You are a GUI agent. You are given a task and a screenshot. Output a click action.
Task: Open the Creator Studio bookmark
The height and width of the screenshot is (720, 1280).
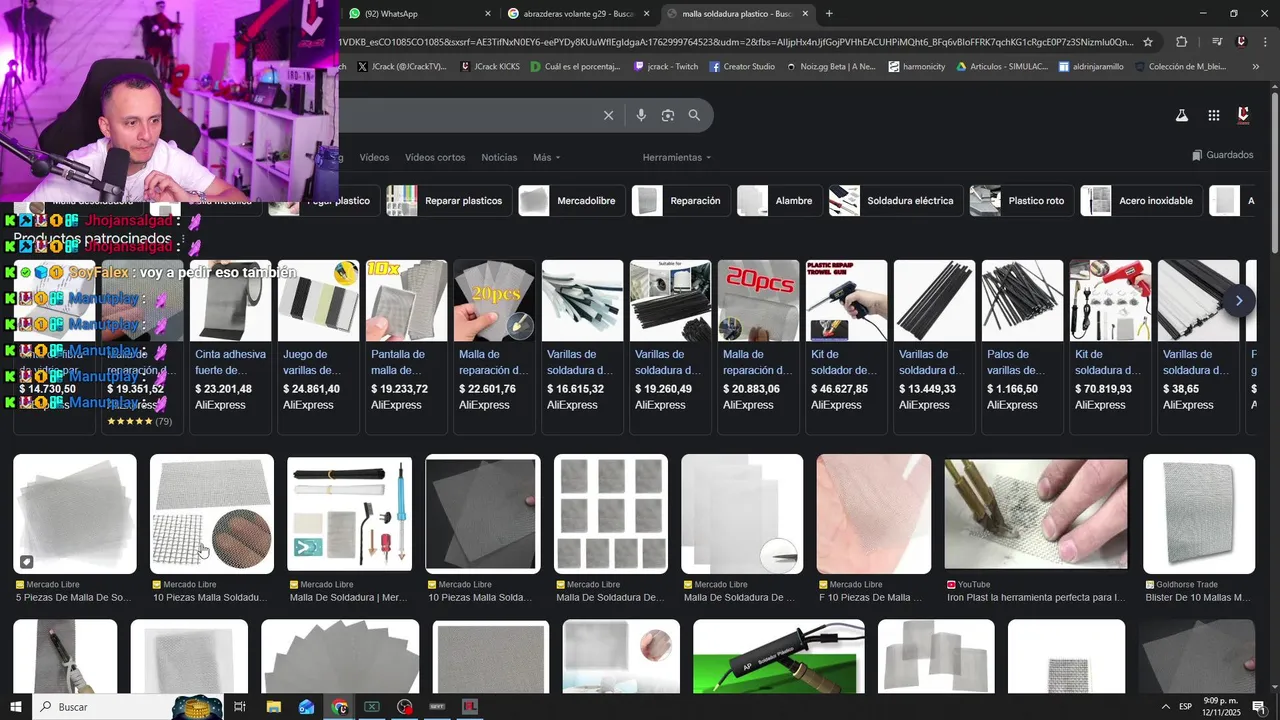click(x=742, y=67)
